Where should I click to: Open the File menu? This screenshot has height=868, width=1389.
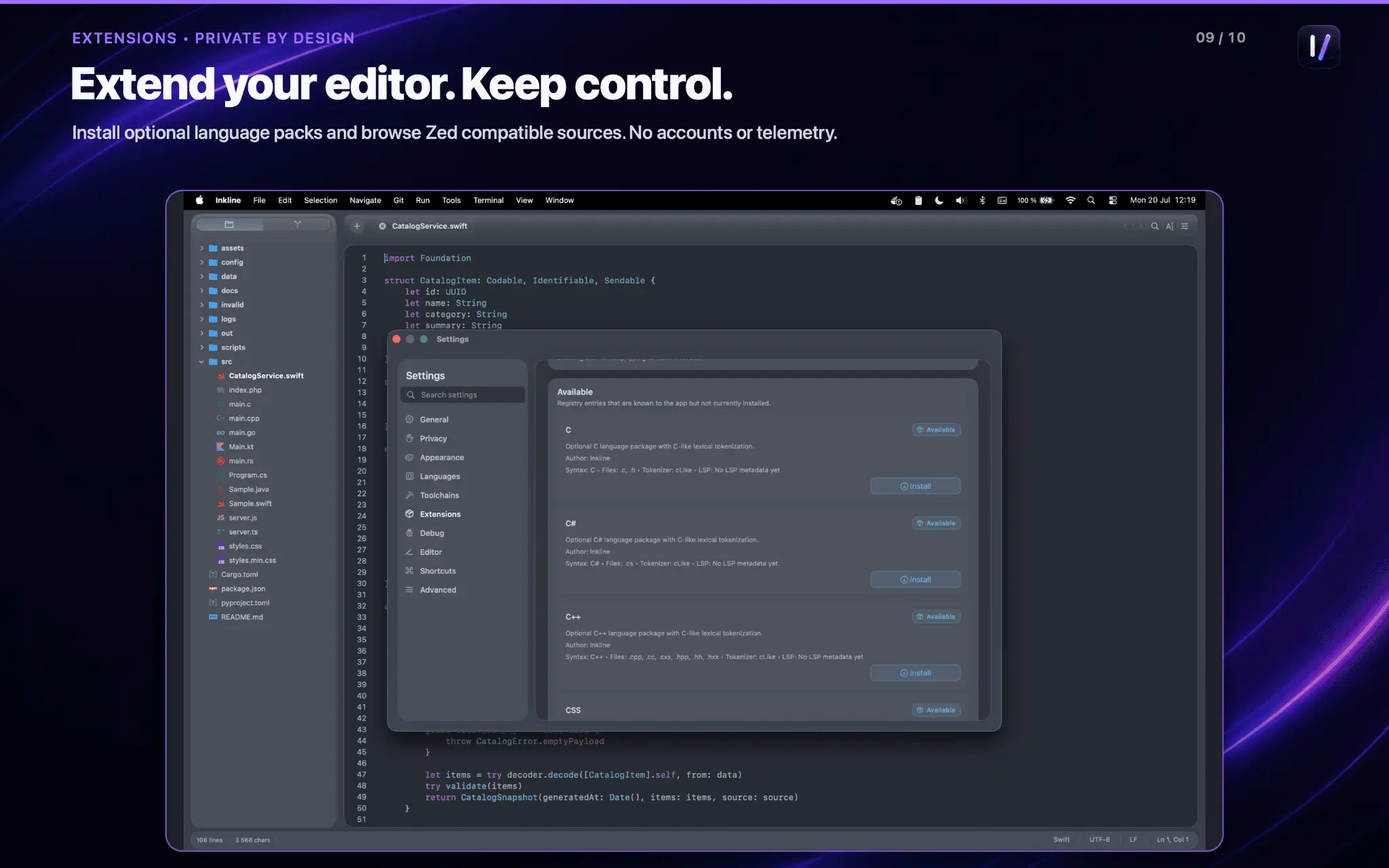click(259, 201)
